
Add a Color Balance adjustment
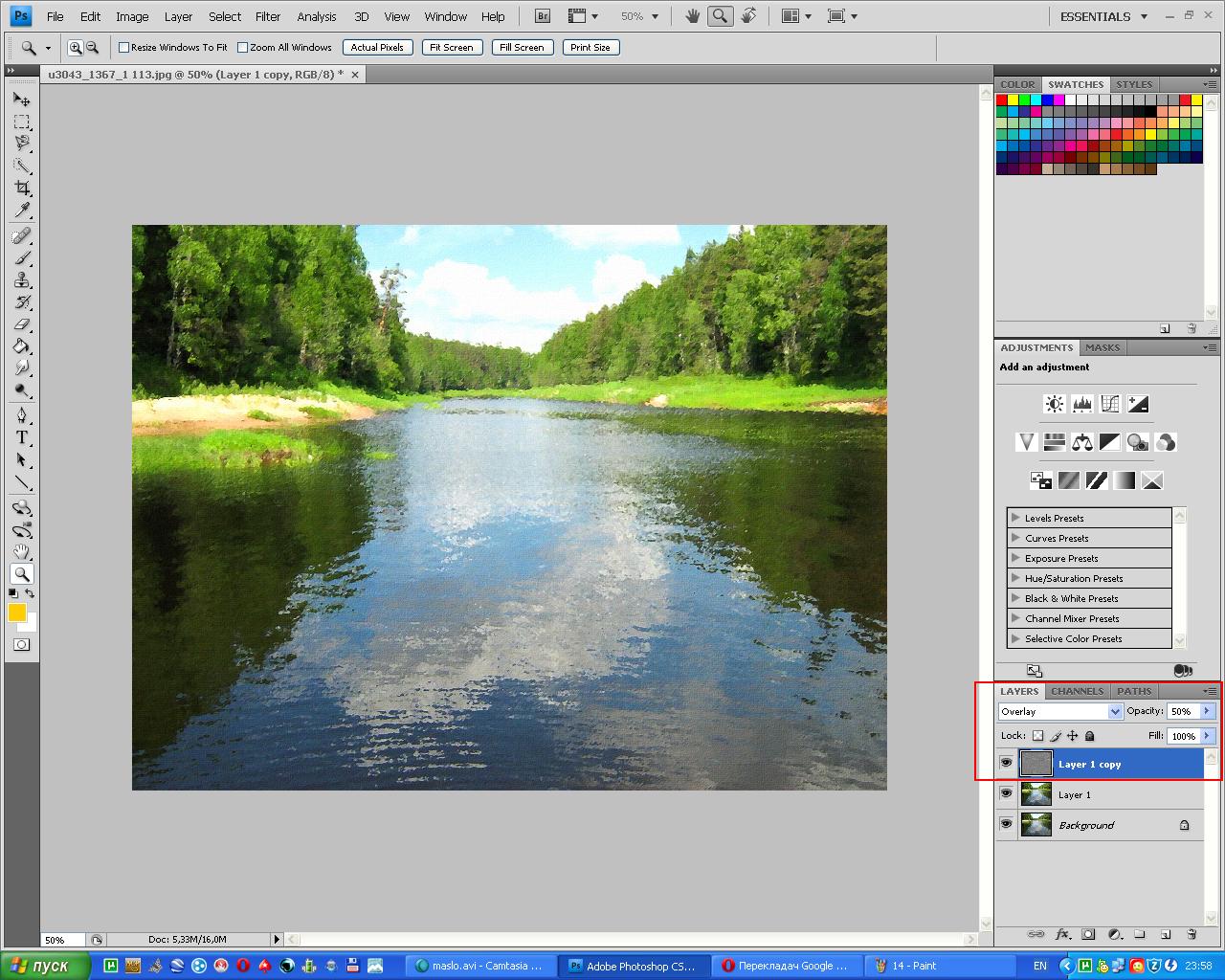pos(1082,442)
